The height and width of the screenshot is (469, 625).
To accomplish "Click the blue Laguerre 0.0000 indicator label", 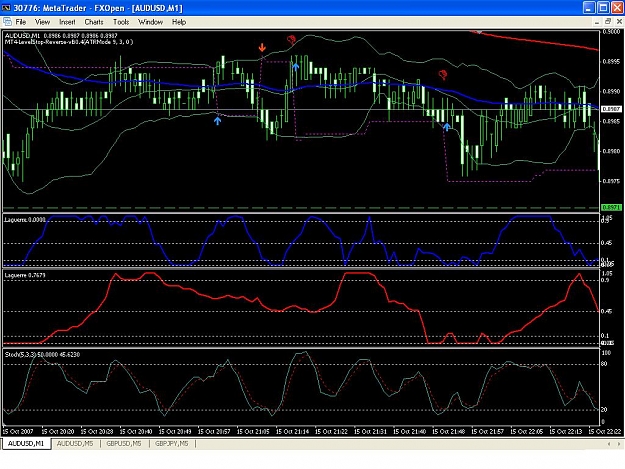I will click(25, 220).
